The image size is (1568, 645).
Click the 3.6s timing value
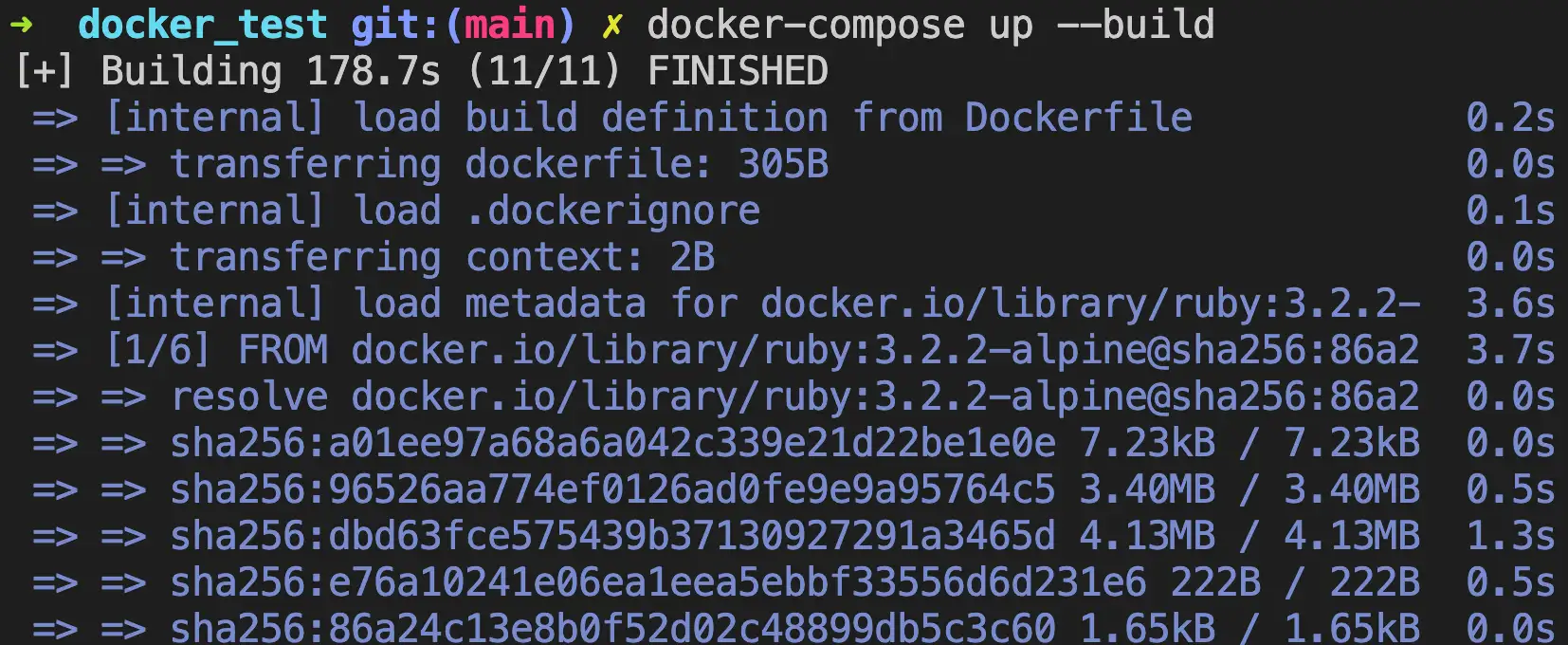(x=1510, y=304)
